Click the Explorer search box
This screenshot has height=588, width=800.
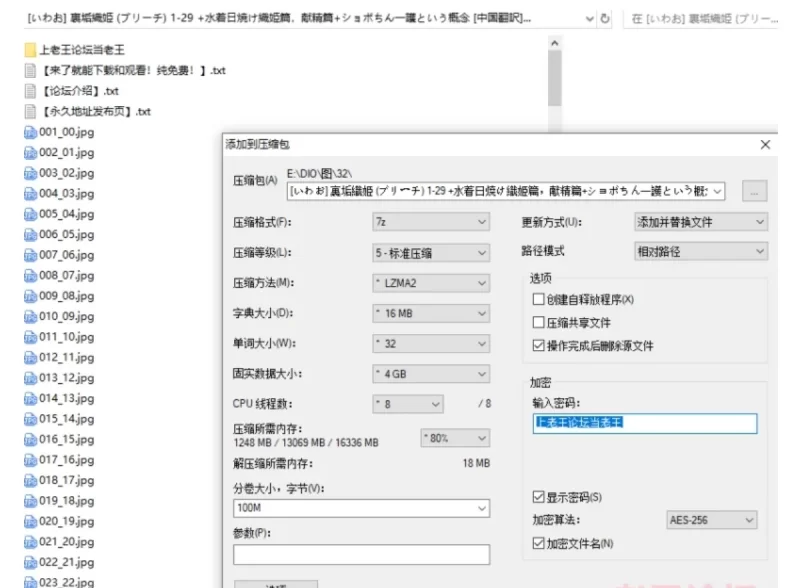[x=701, y=18]
